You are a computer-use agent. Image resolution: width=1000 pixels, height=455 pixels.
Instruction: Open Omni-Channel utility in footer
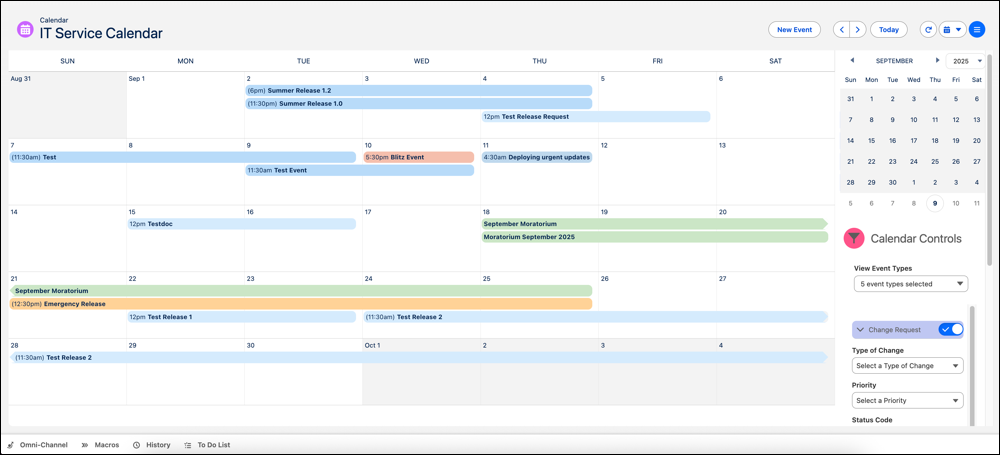click(x=38, y=445)
